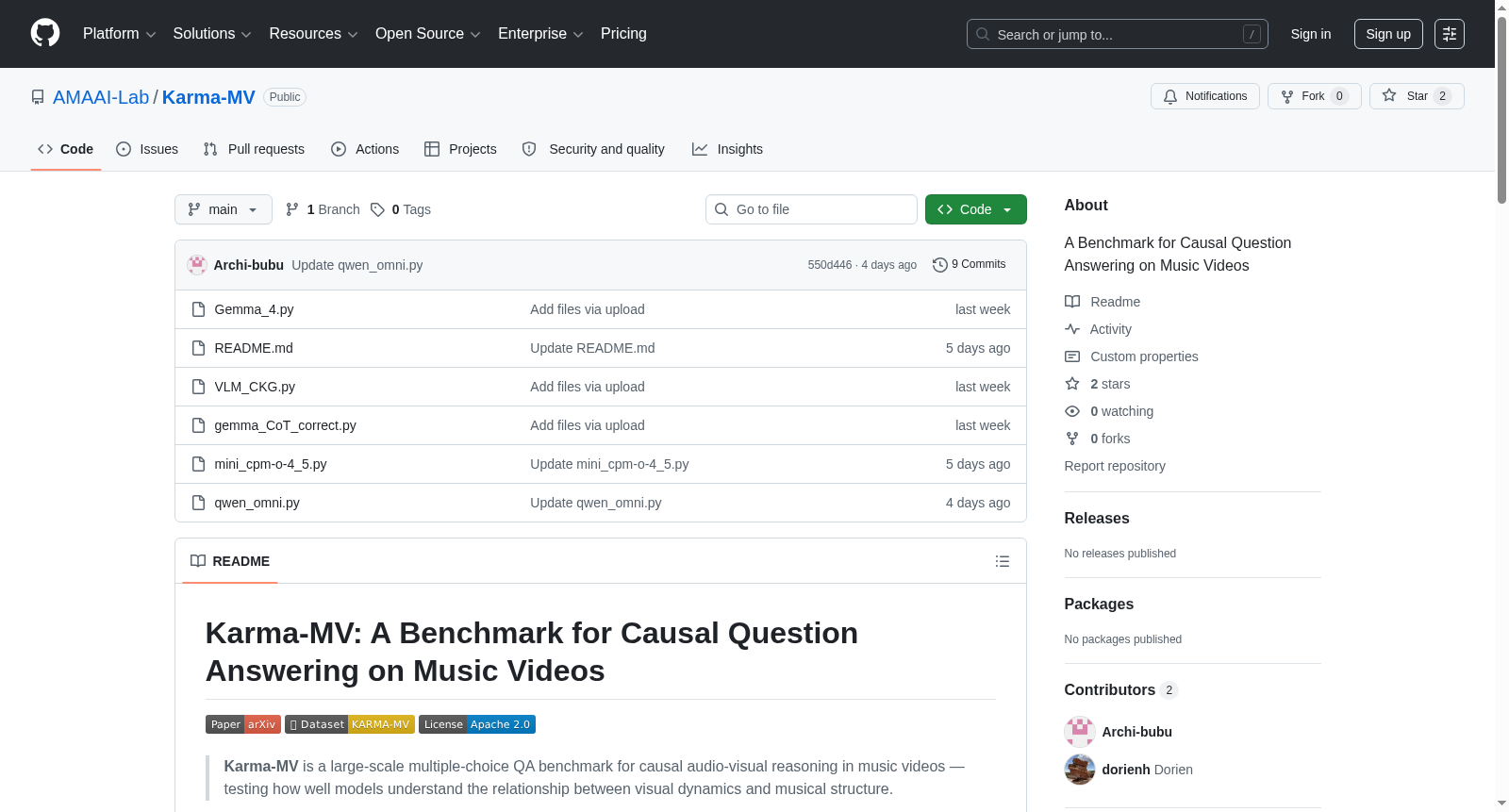Click the Readme book icon in About
The image size is (1509, 812).
tap(1072, 302)
